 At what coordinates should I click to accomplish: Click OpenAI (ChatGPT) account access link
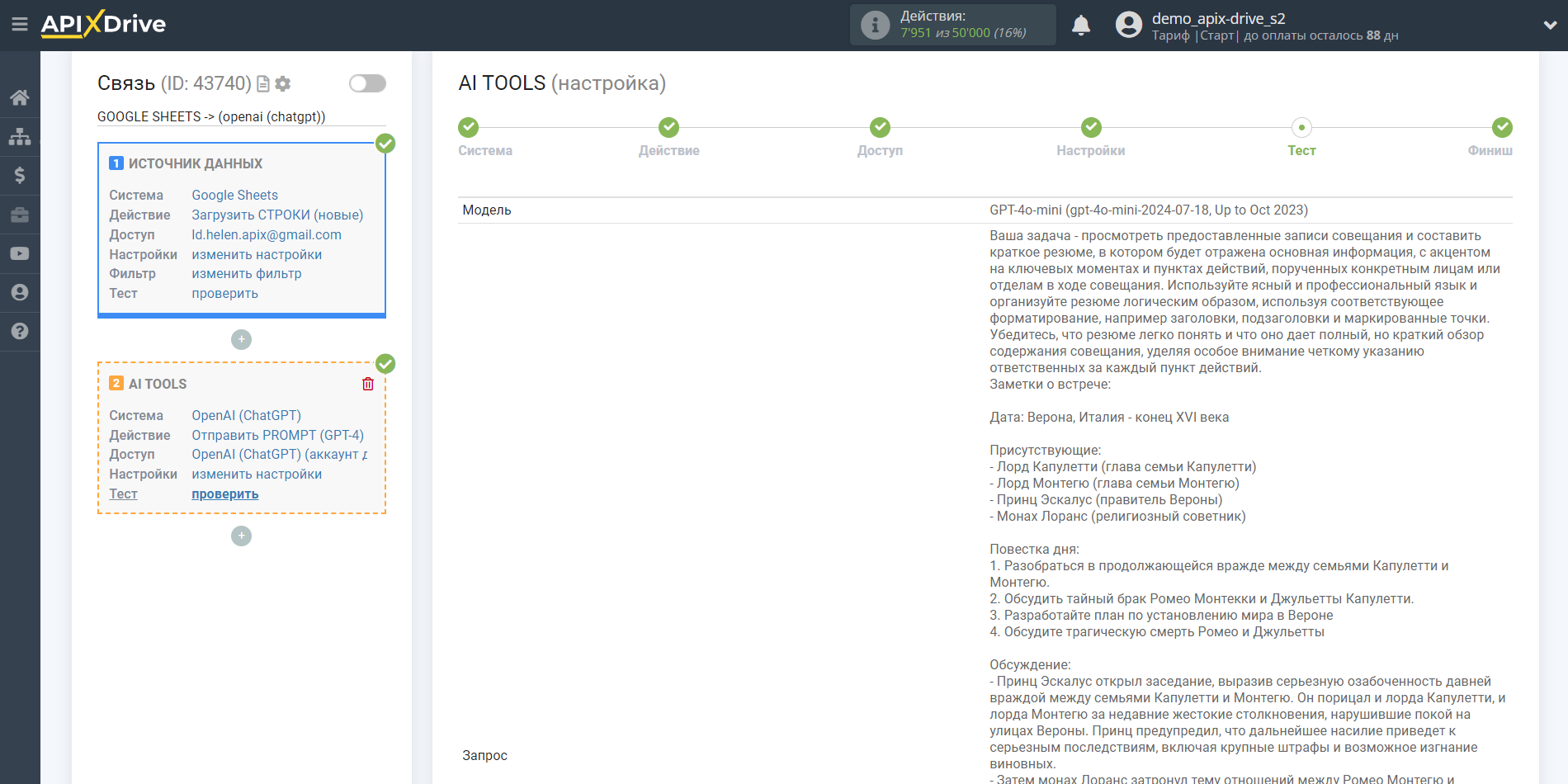280,454
